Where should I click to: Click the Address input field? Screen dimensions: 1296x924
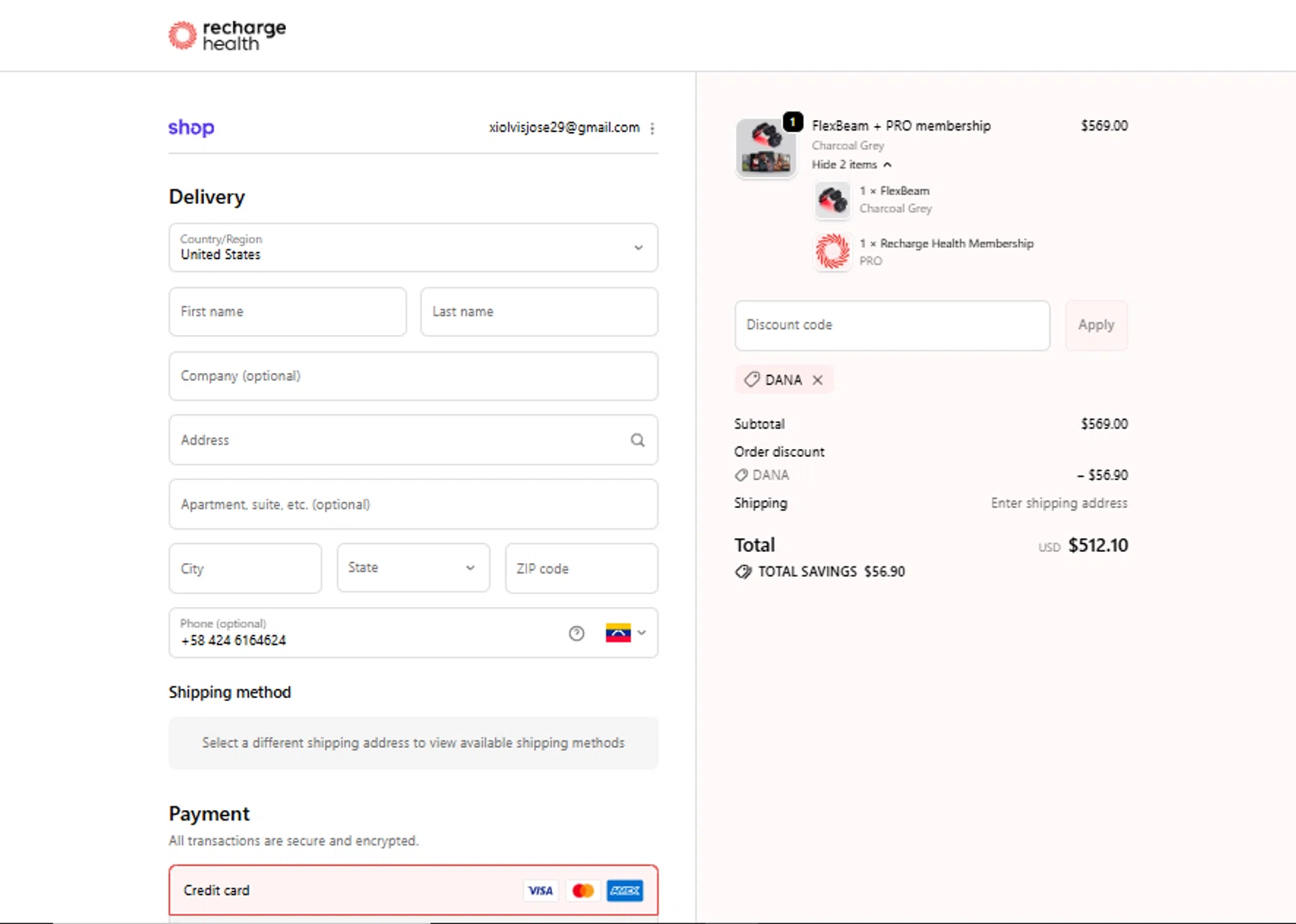coord(413,440)
